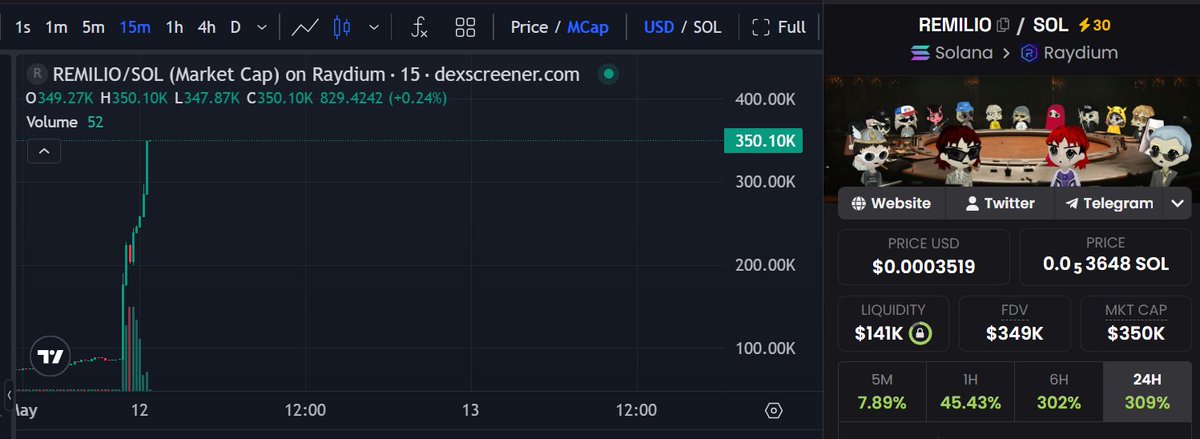Image resolution: width=1200 pixels, height=439 pixels.
Task: Select the D daily timeframe
Action: [x=235, y=27]
